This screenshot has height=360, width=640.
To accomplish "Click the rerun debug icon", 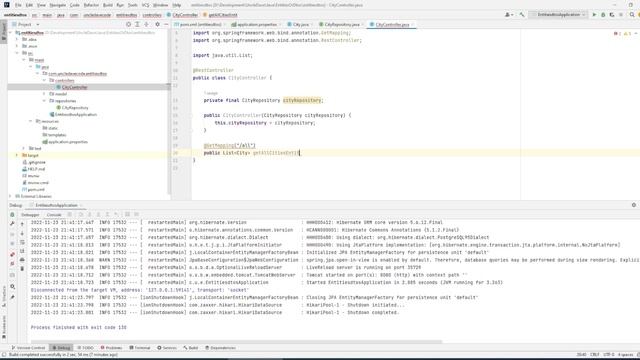I will pyautogui.click(x=12, y=215).
